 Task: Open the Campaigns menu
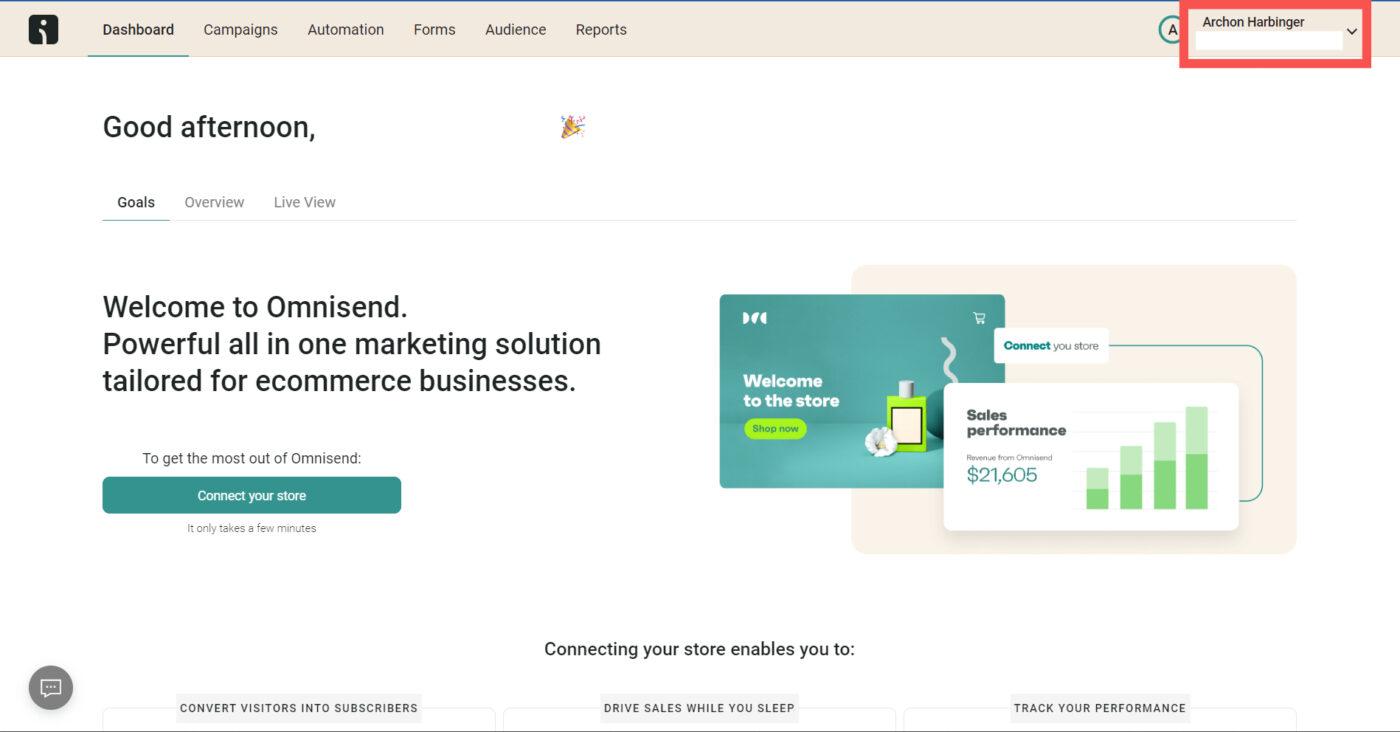240,30
